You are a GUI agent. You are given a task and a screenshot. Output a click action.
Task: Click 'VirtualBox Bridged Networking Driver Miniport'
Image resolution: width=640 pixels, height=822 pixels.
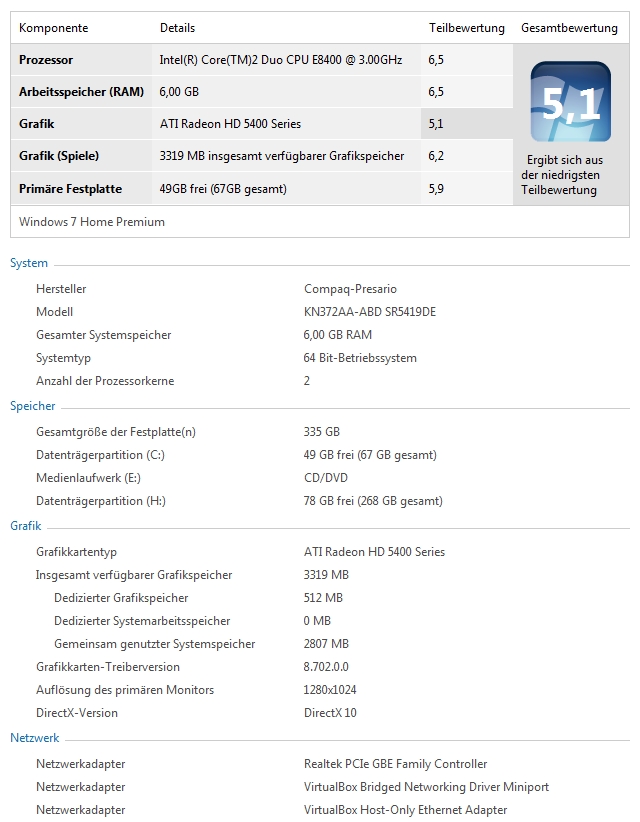point(426,787)
